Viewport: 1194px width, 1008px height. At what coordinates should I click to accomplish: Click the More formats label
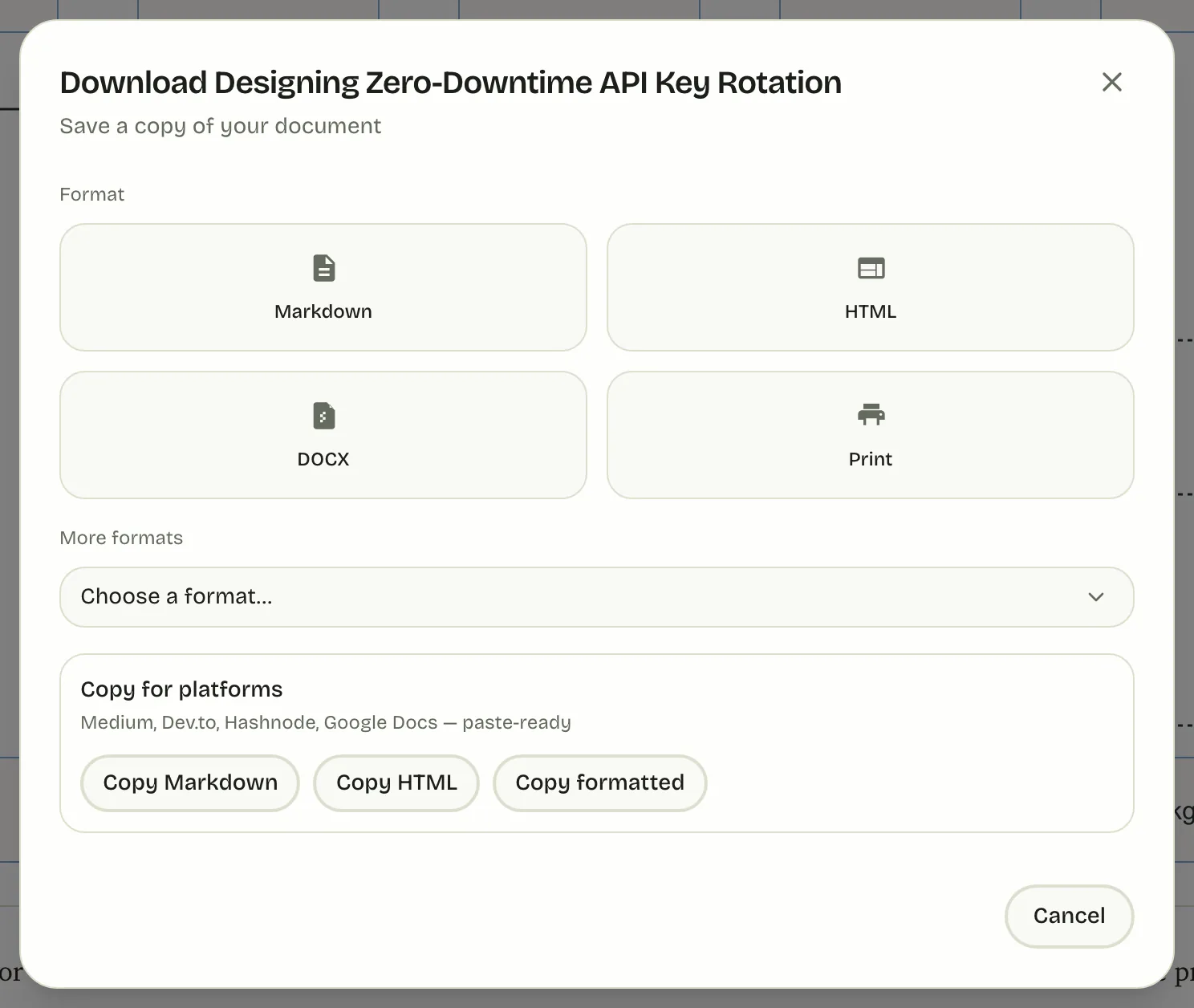click(x=121, y=538)
